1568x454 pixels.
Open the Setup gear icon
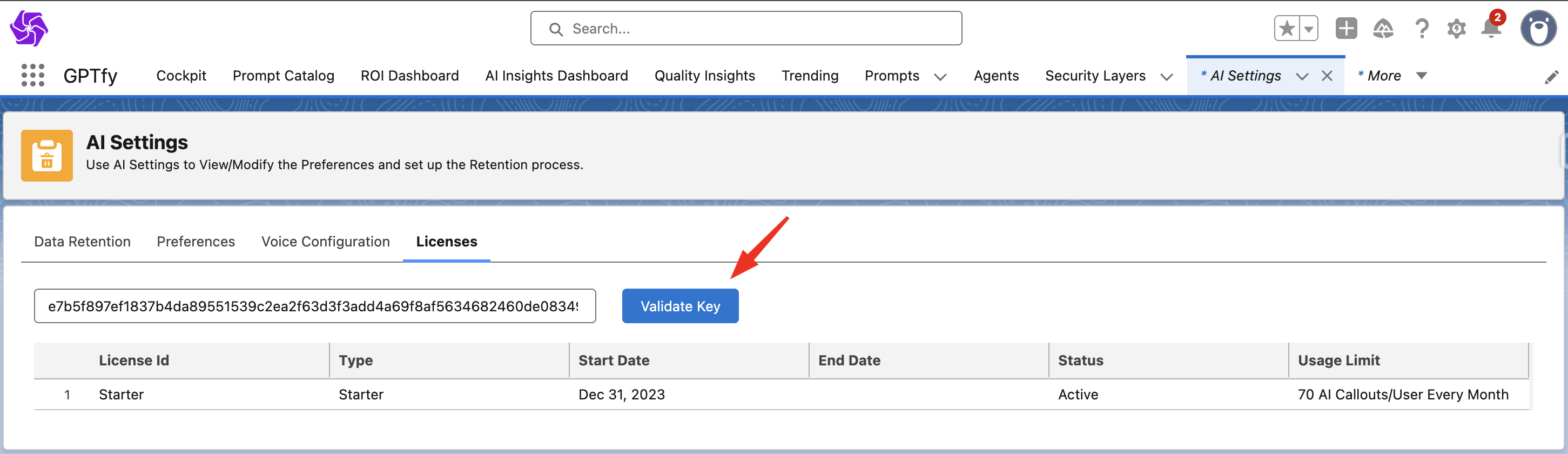coord(1456,29)
